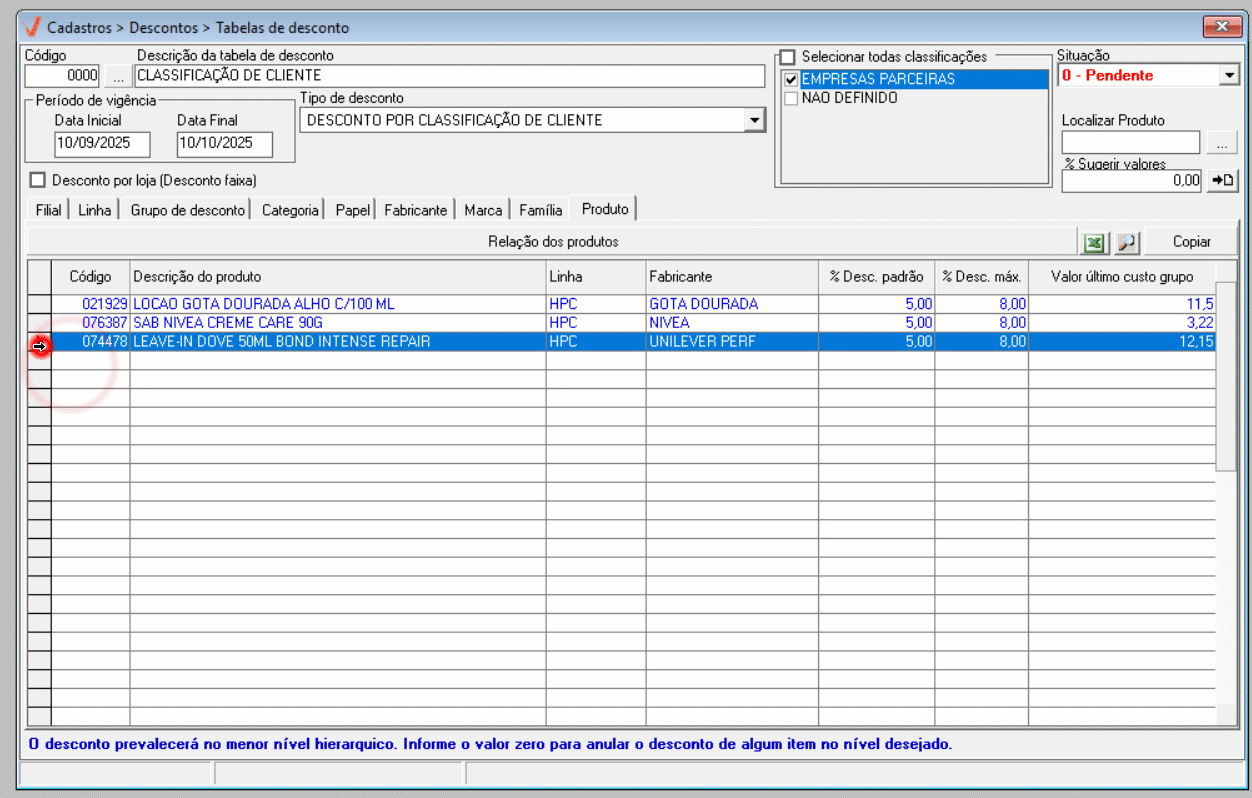Viewport: 1252px width, 798px height.
Task: Check the NAO DEFINIDO classification
Action: coord(791,99)
